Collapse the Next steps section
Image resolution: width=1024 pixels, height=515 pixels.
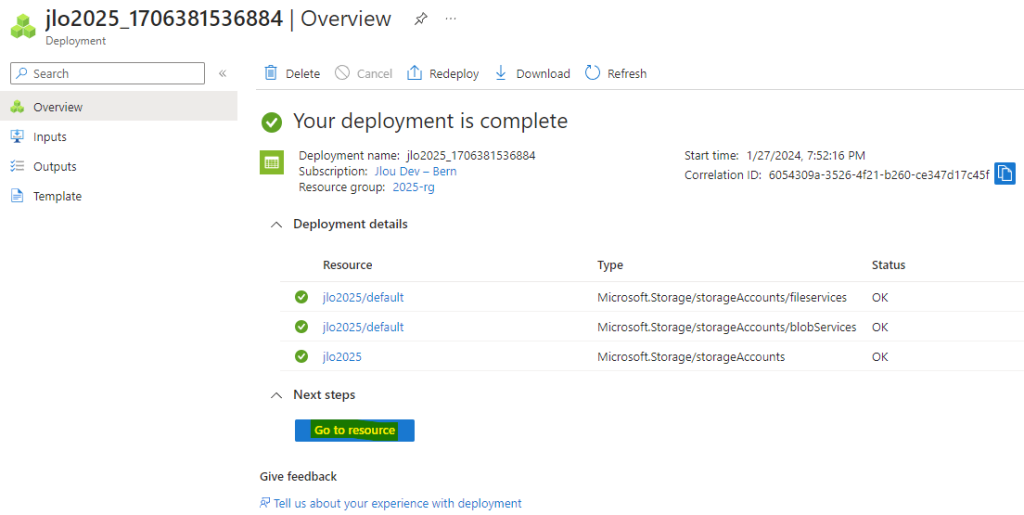[x=277, y=396]
